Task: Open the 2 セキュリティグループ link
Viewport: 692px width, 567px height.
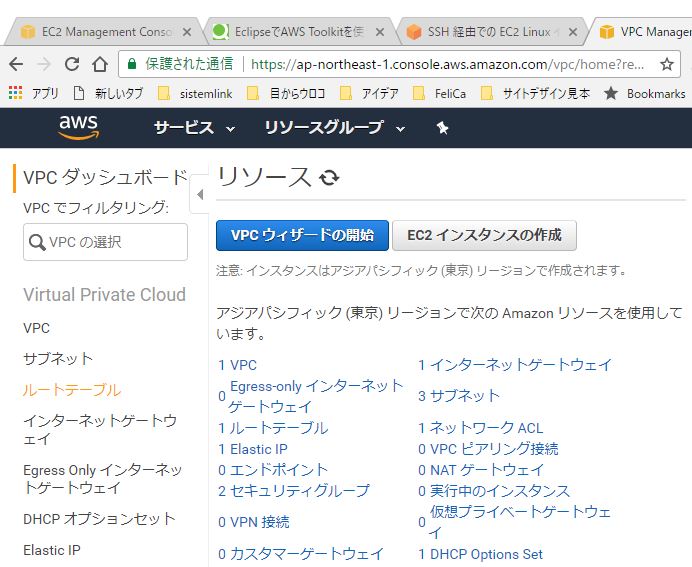Action: pyautogui.click(x=294, y=491)
